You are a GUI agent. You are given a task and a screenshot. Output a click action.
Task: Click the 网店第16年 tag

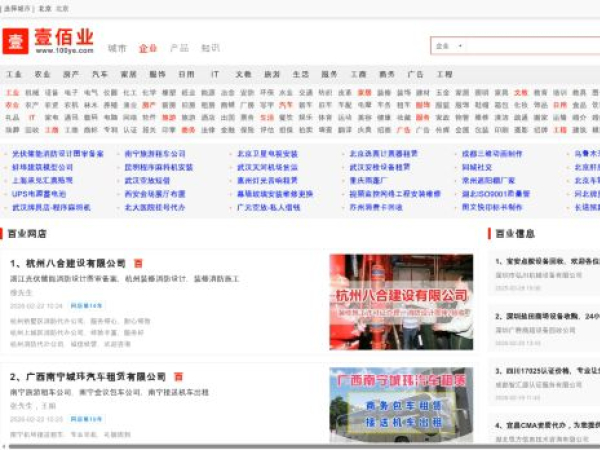pyautogui.click(x=86, y=419)
